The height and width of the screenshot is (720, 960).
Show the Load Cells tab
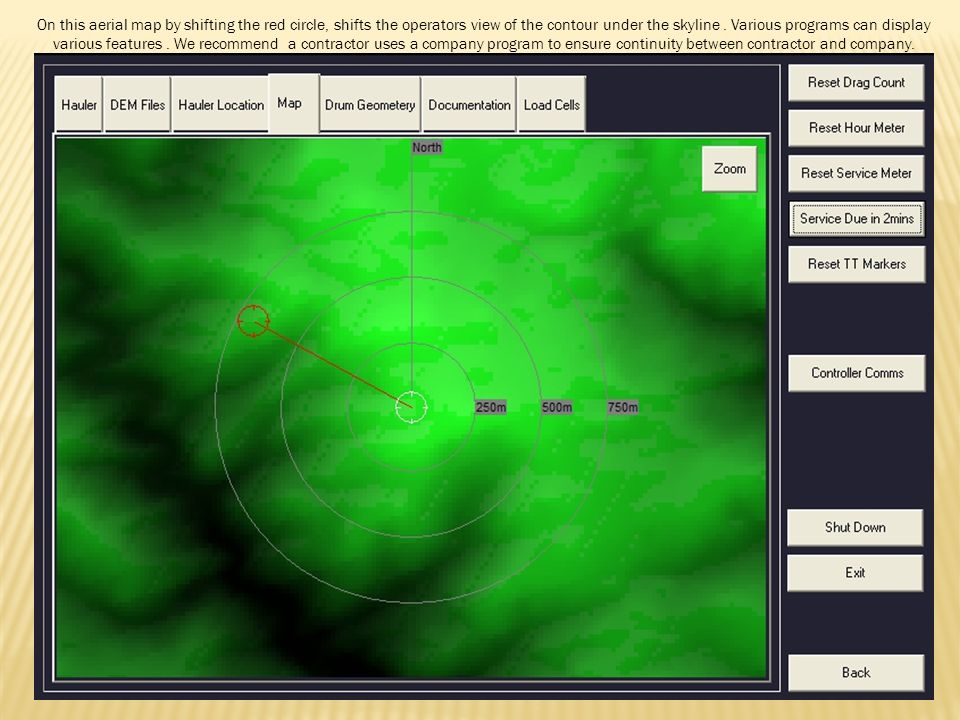[x=552, y=104]
